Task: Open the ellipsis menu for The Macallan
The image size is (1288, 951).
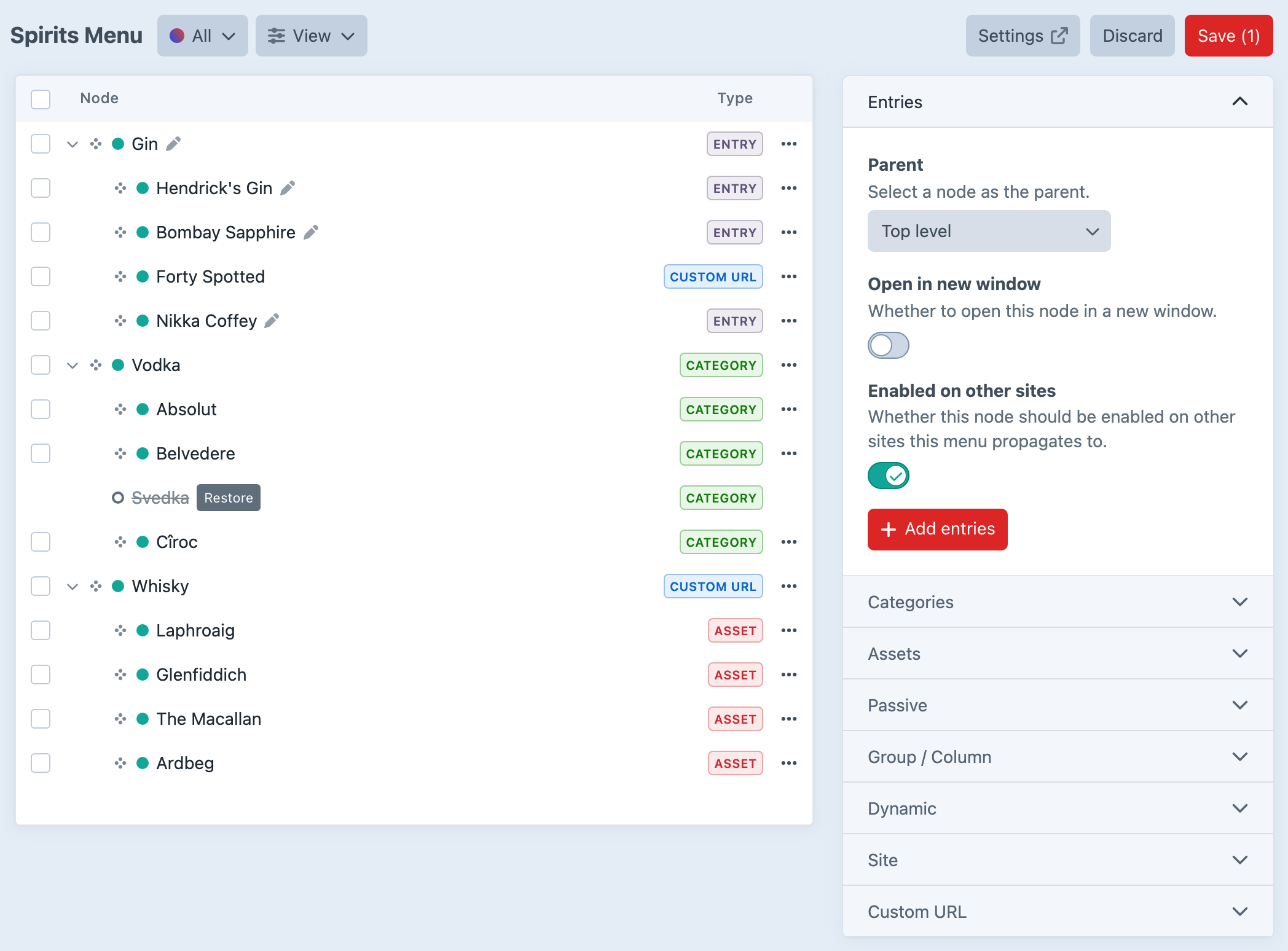Action: [789, 719]
